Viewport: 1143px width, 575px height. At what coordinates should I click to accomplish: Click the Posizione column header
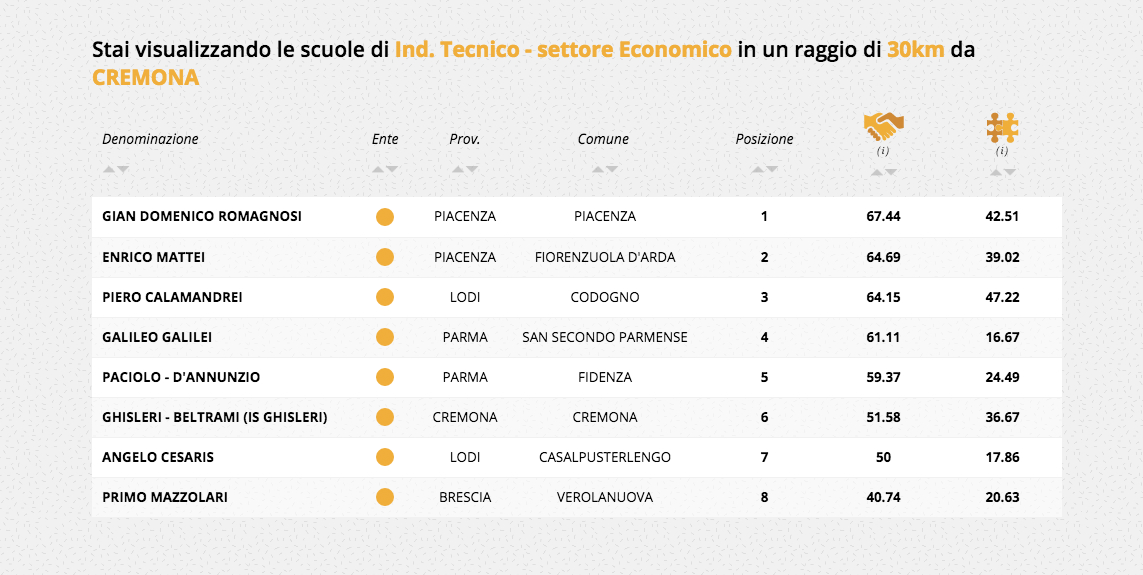pyautogui.click(x=764, y=139)
